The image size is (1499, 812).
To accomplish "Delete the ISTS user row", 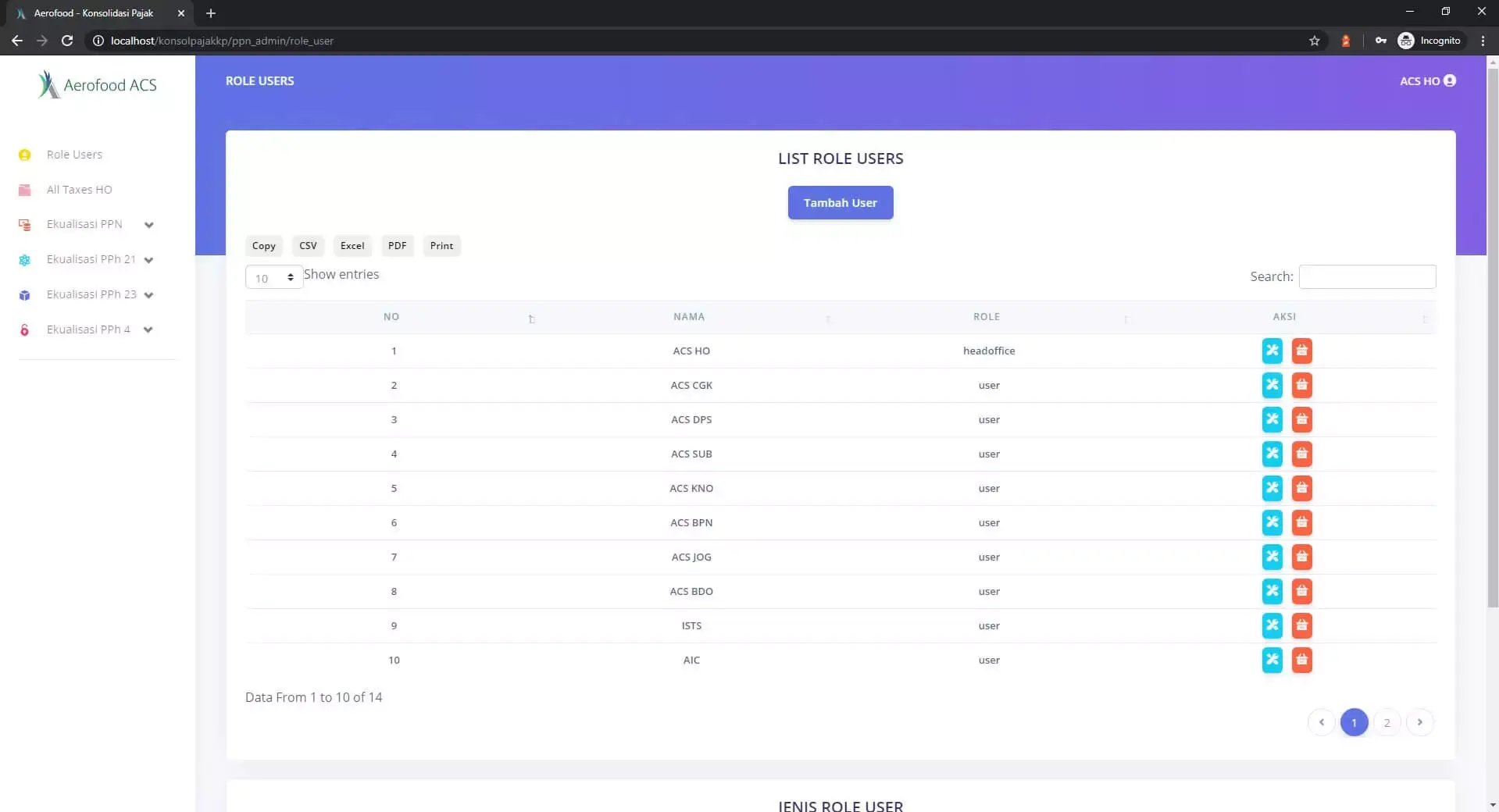I will click(1301, 625).
